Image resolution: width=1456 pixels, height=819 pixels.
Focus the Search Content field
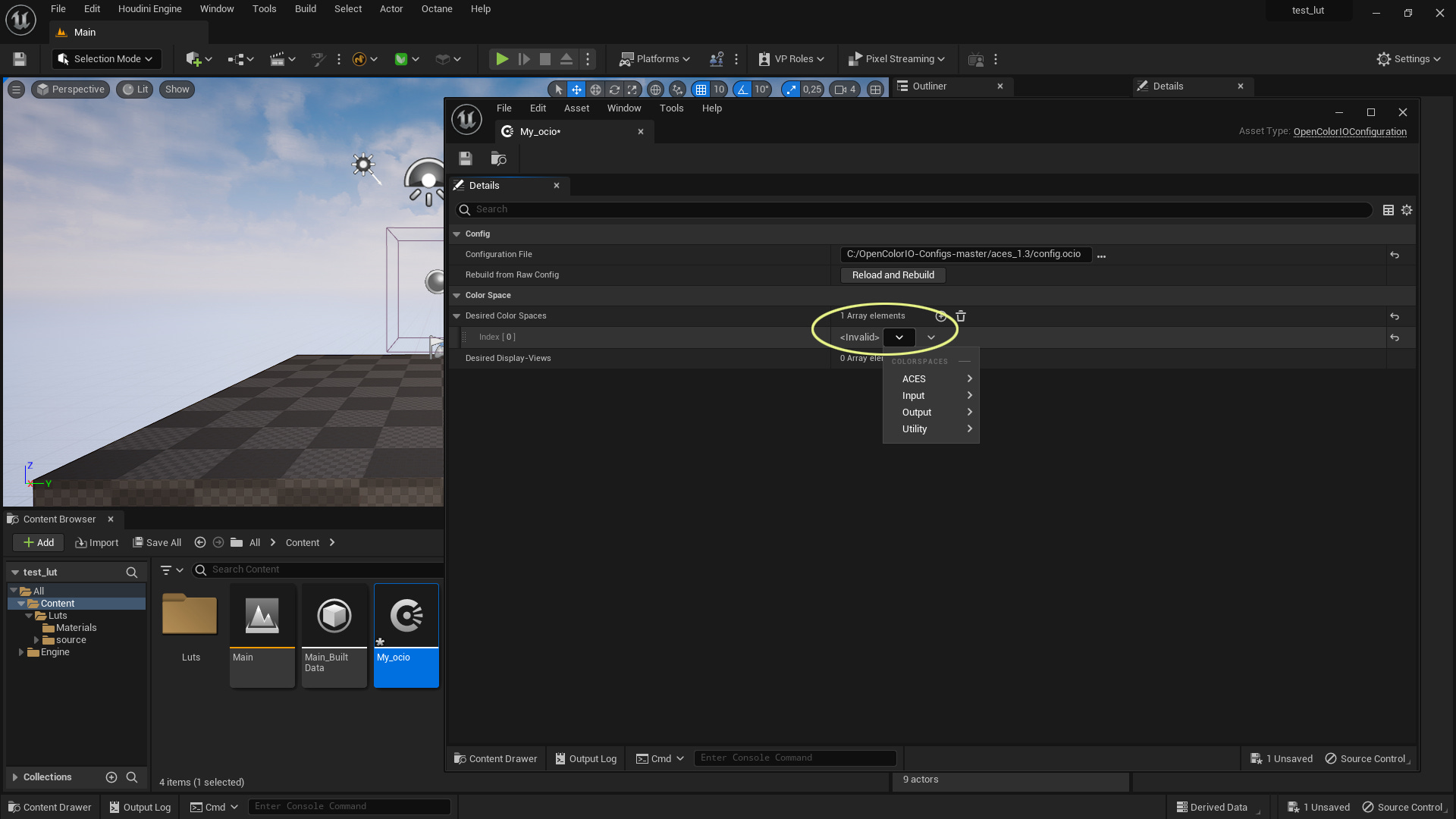[x=318, y=570]
